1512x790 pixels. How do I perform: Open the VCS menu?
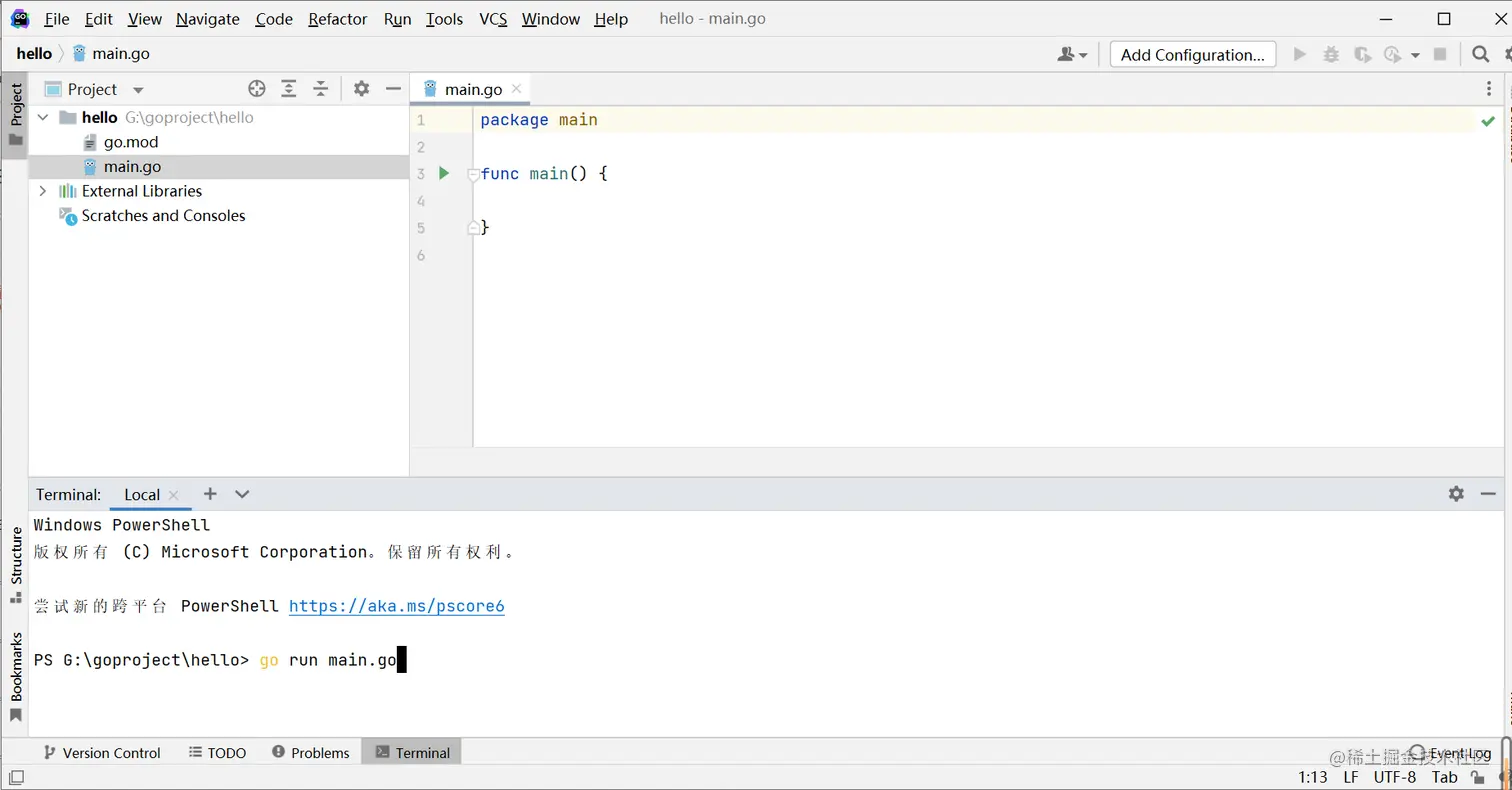click(x=493, y=19)
